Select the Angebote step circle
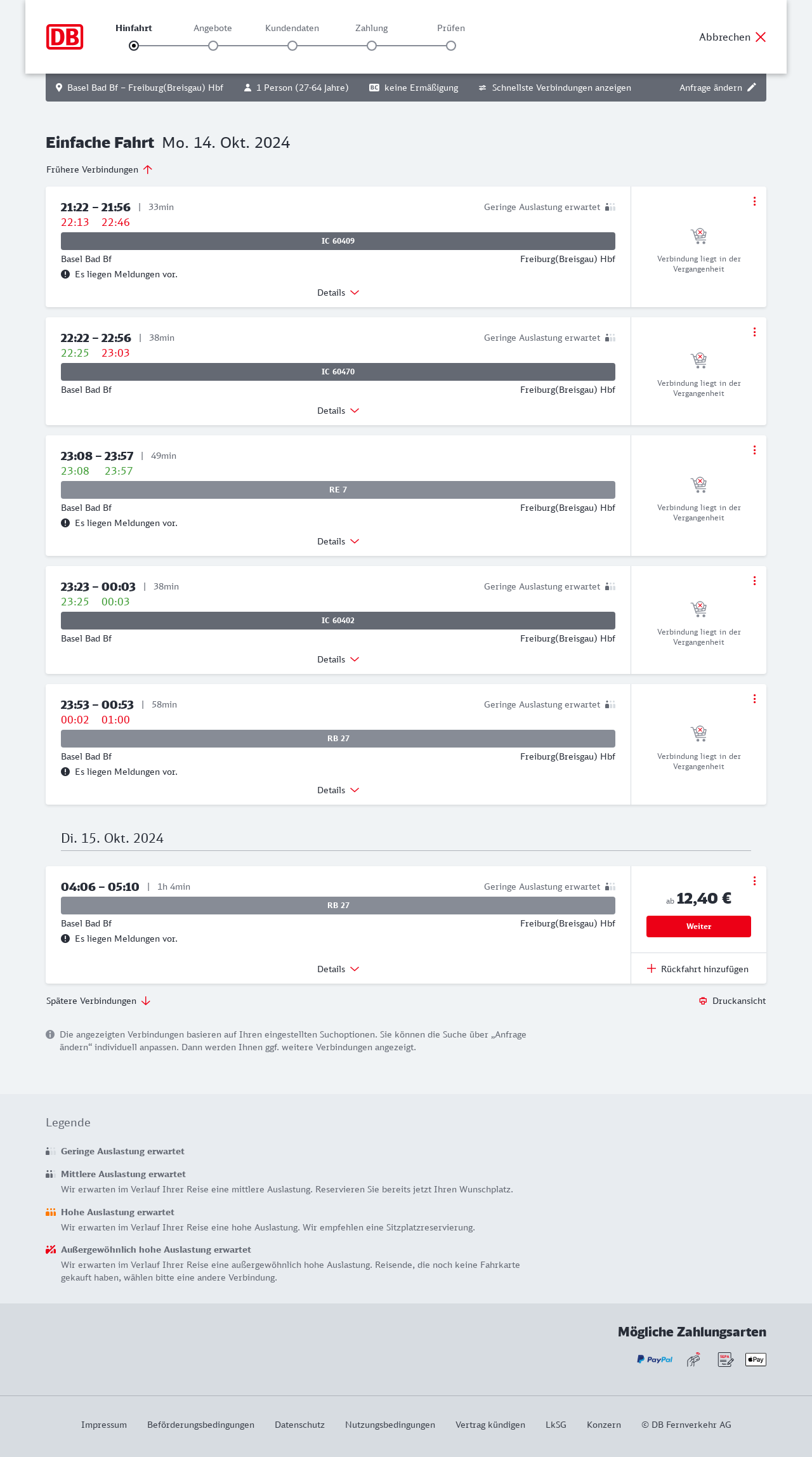 [213, 46]
